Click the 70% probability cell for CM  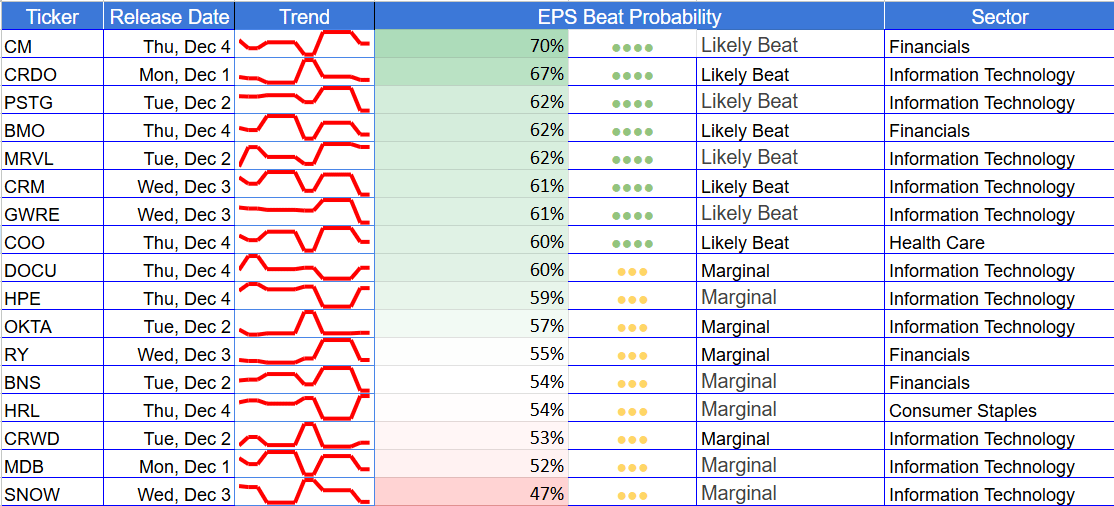click(x=472, y=44)
